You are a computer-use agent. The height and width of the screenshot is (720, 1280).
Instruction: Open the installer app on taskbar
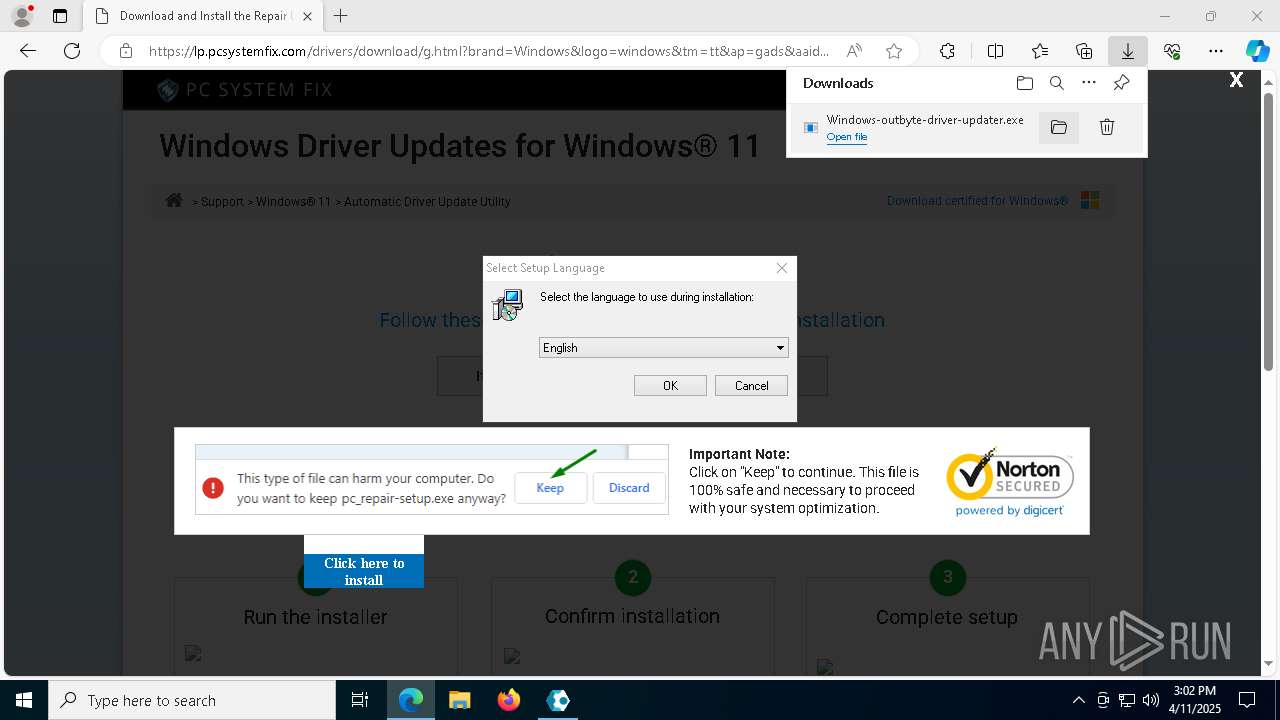(558, 700)
